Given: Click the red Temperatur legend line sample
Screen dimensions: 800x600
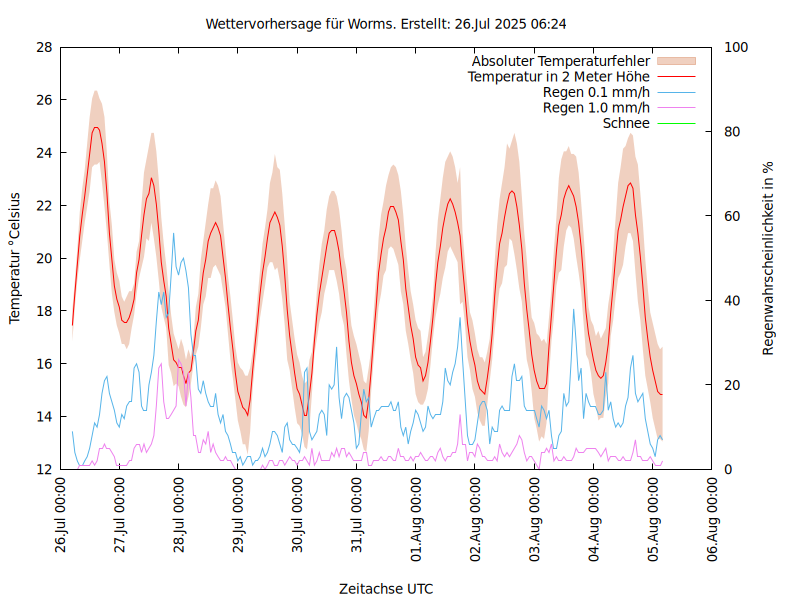Looking at the screenshot, I should point(675,76).
